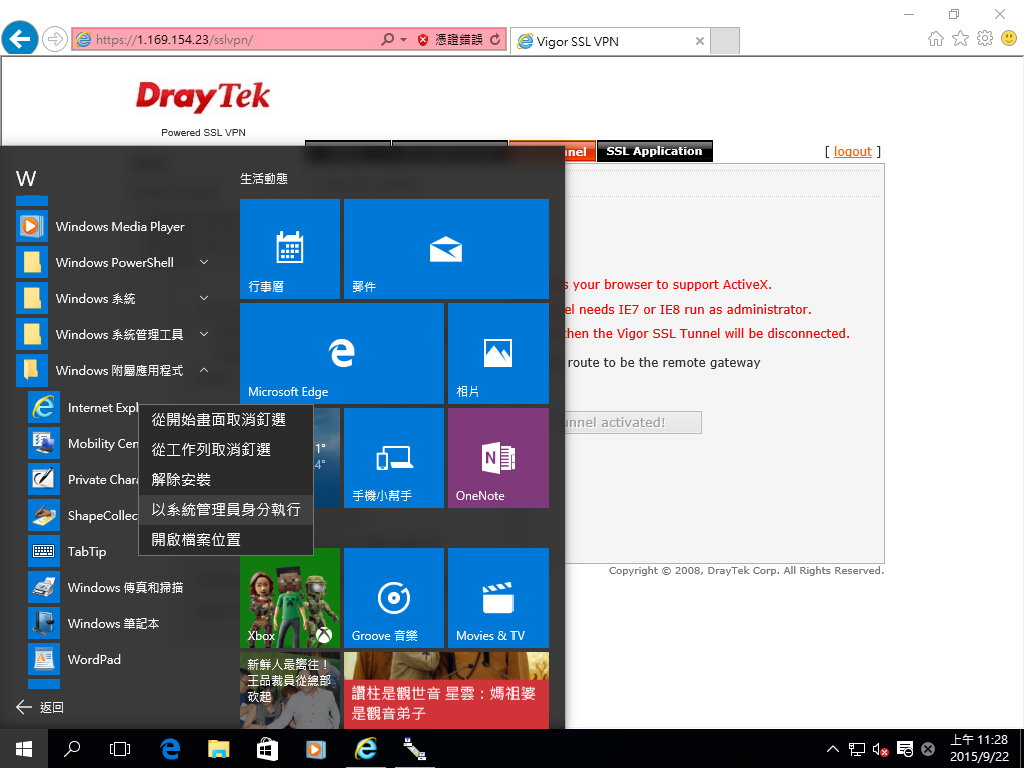Click the certificate error indicator 憑證錯誤
This screenshot has height=768, width=1024.
[451, 40]
